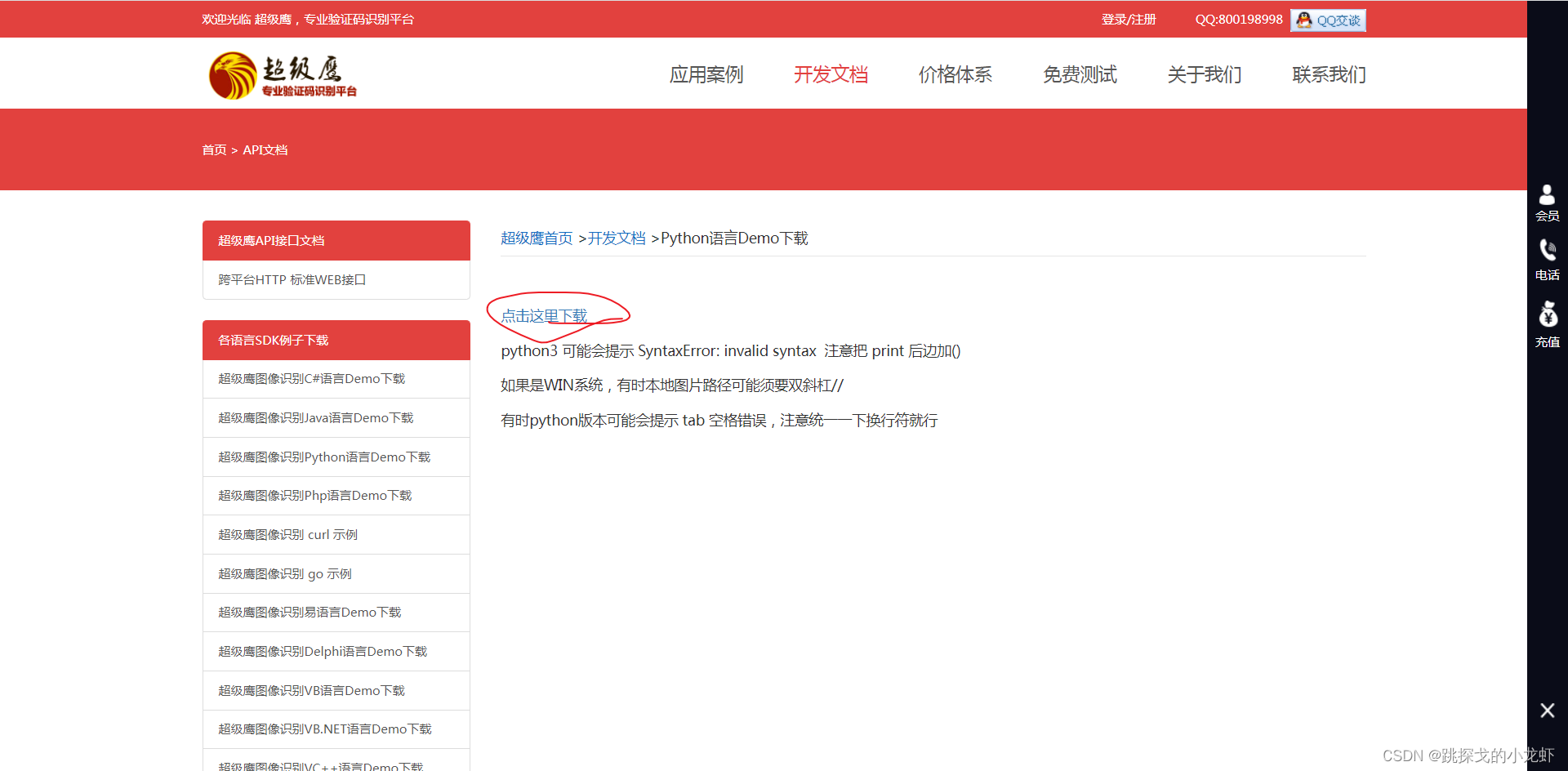Click the 欢迎光临 超级鹰 welcome text

(x=308, y=20)
